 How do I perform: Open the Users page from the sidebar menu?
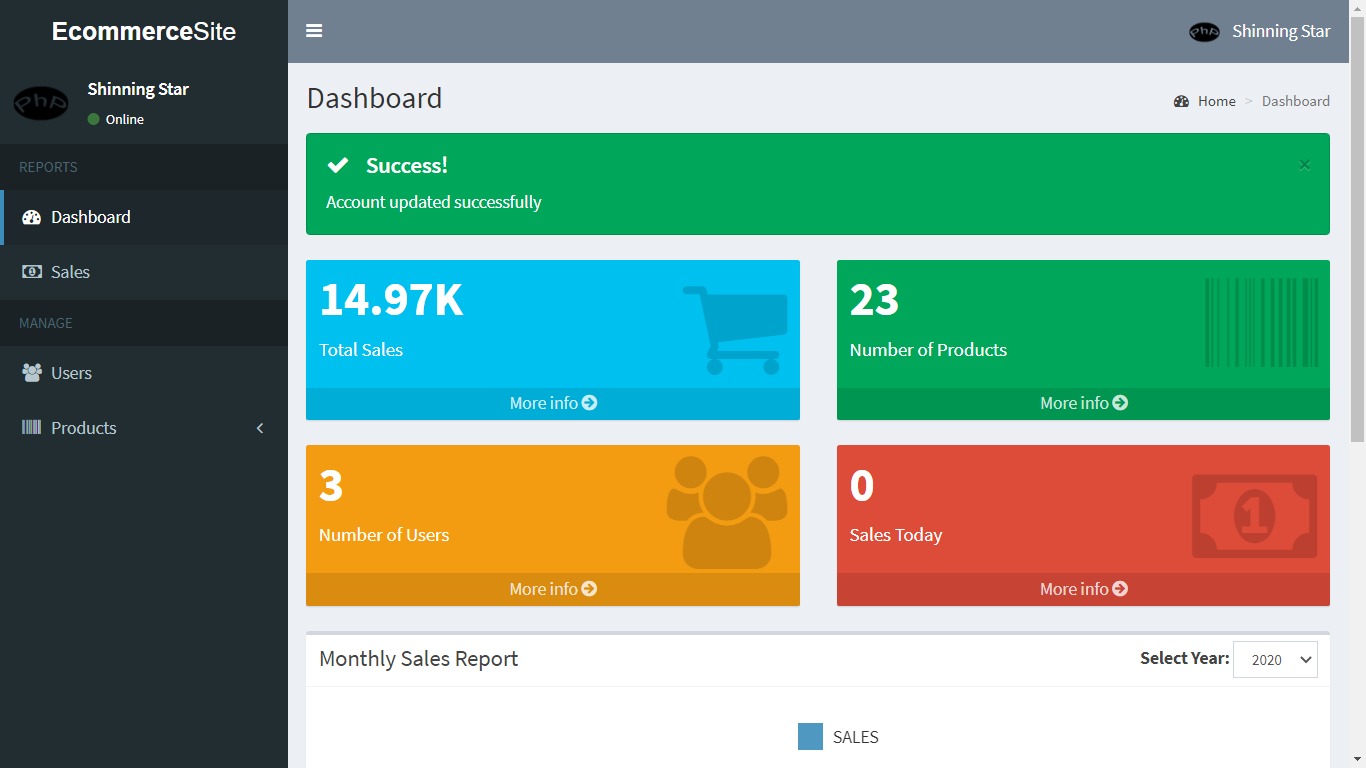tap(71, 372)
